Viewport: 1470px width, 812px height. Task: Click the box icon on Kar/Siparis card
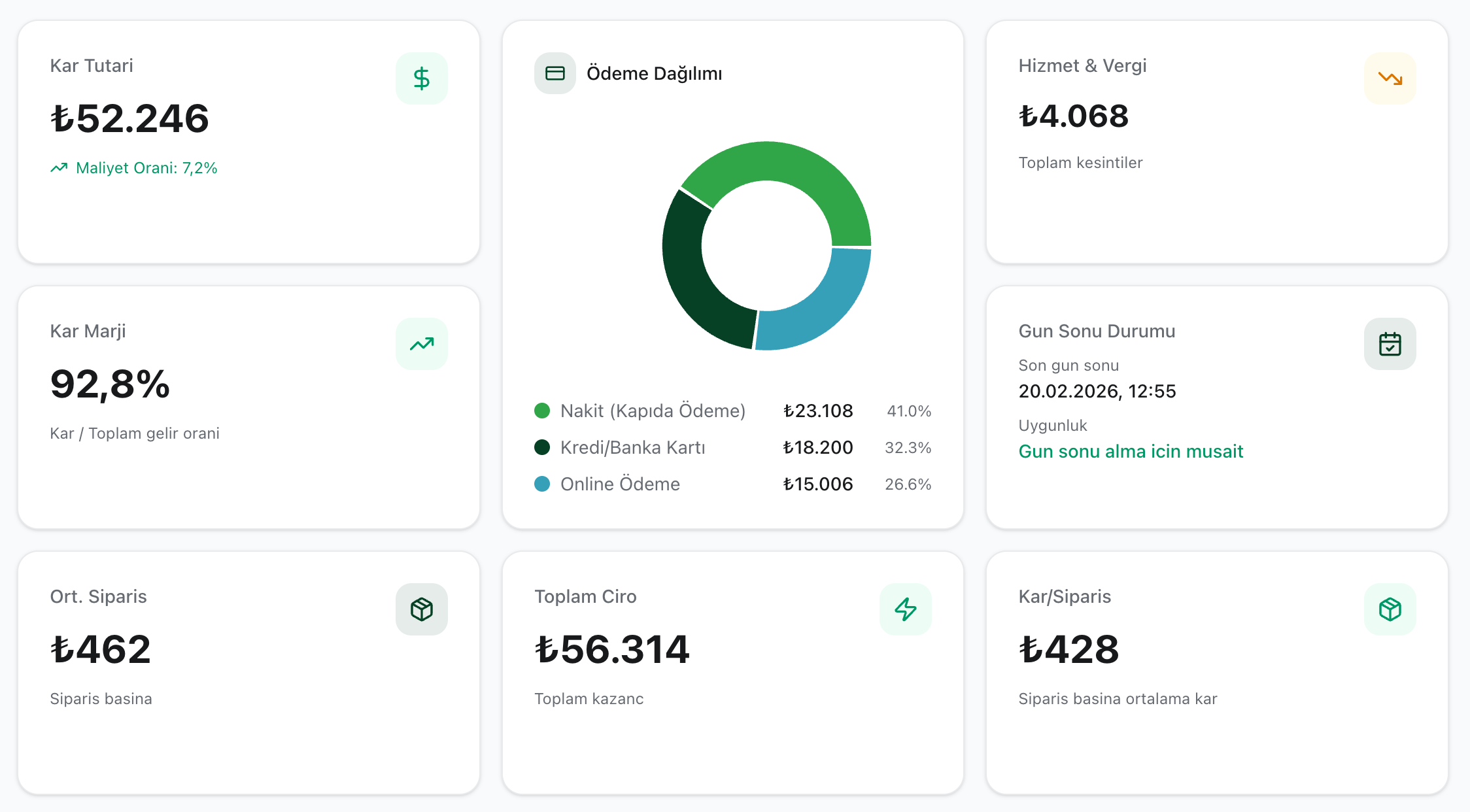click(x=1390, y=609)
